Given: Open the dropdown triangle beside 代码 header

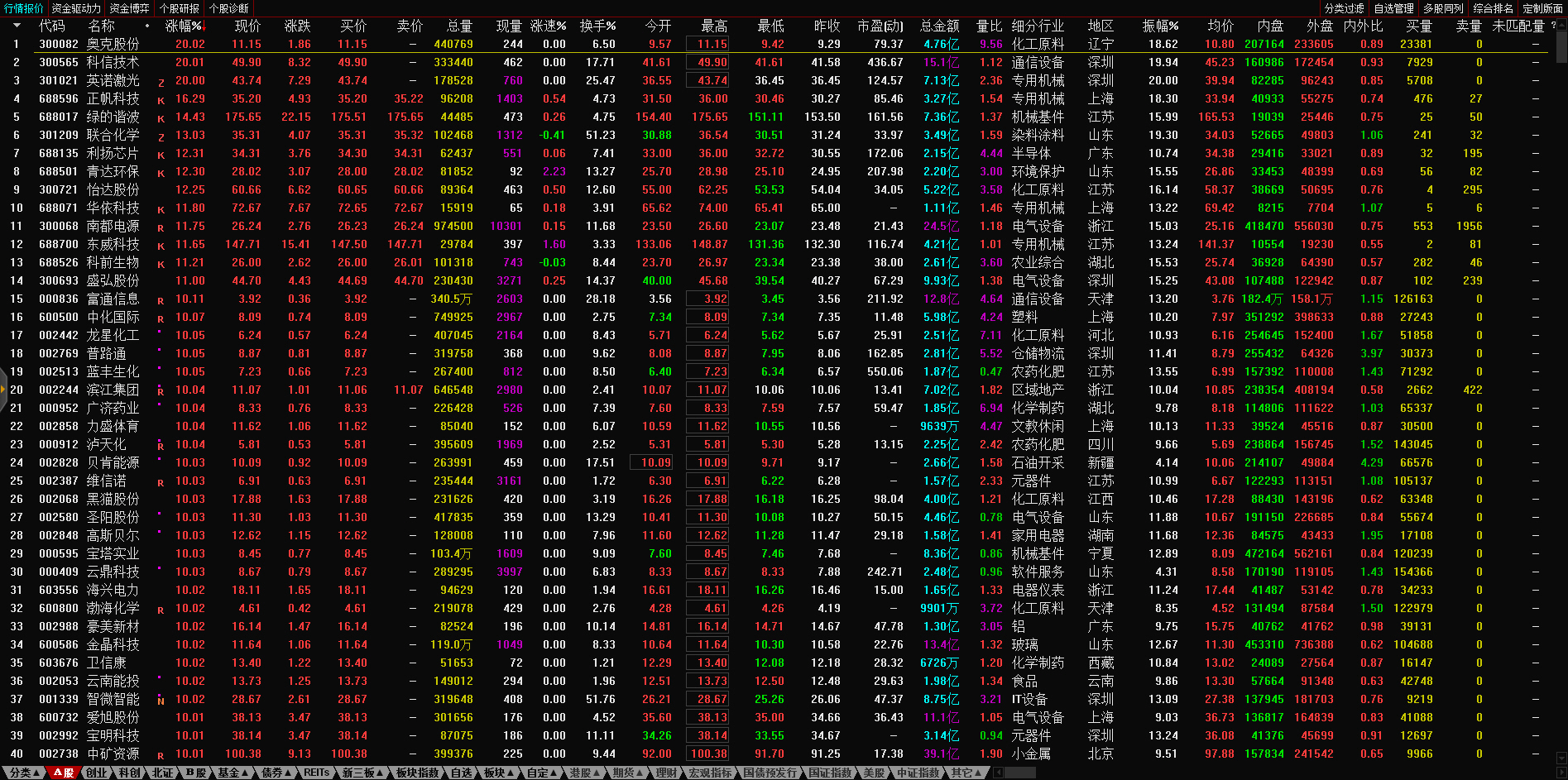Looking at the screenshot, I should pyautogui.click(x=17, y=26).
